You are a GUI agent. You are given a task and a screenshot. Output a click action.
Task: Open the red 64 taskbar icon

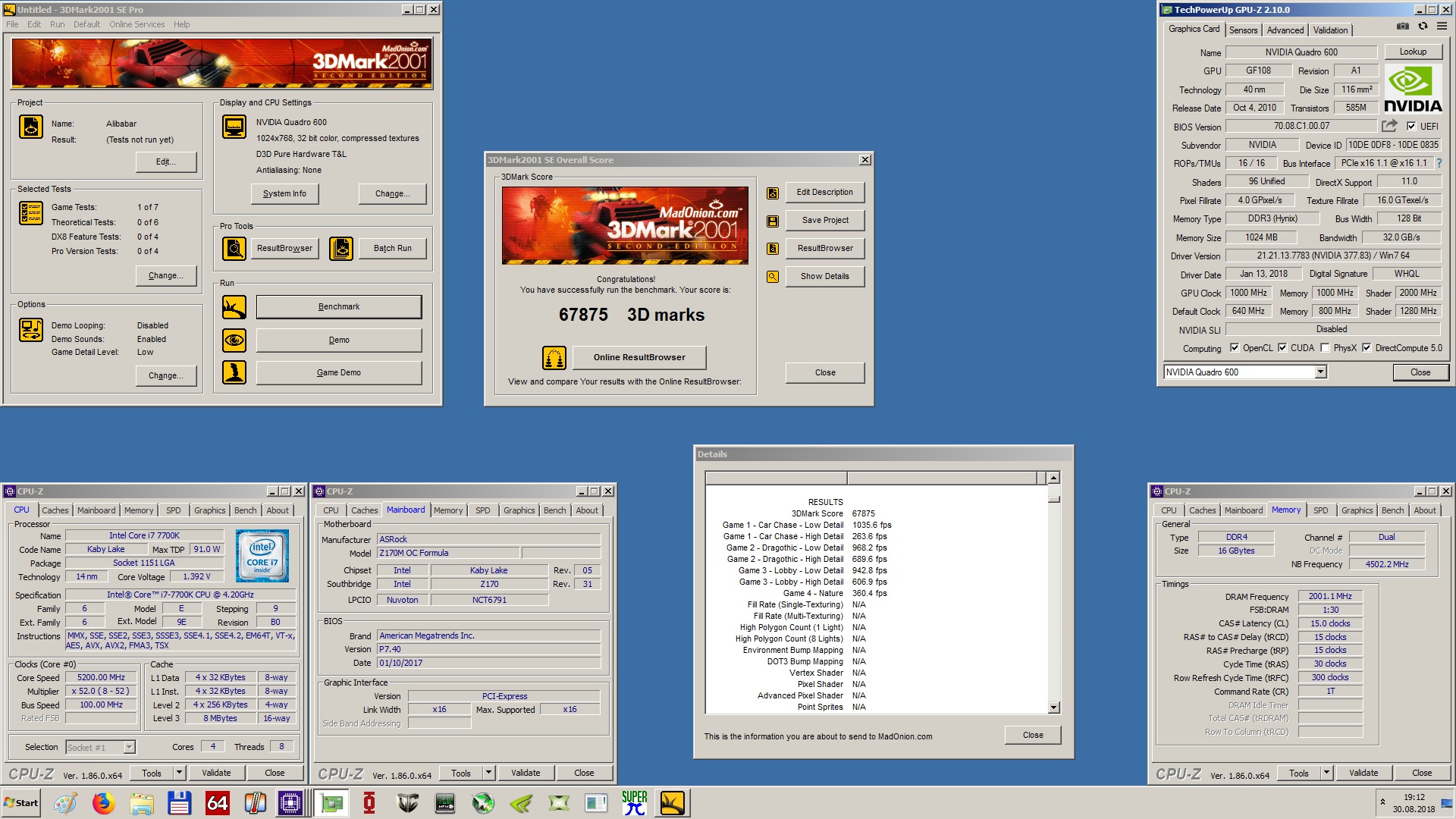coord(218,803)
